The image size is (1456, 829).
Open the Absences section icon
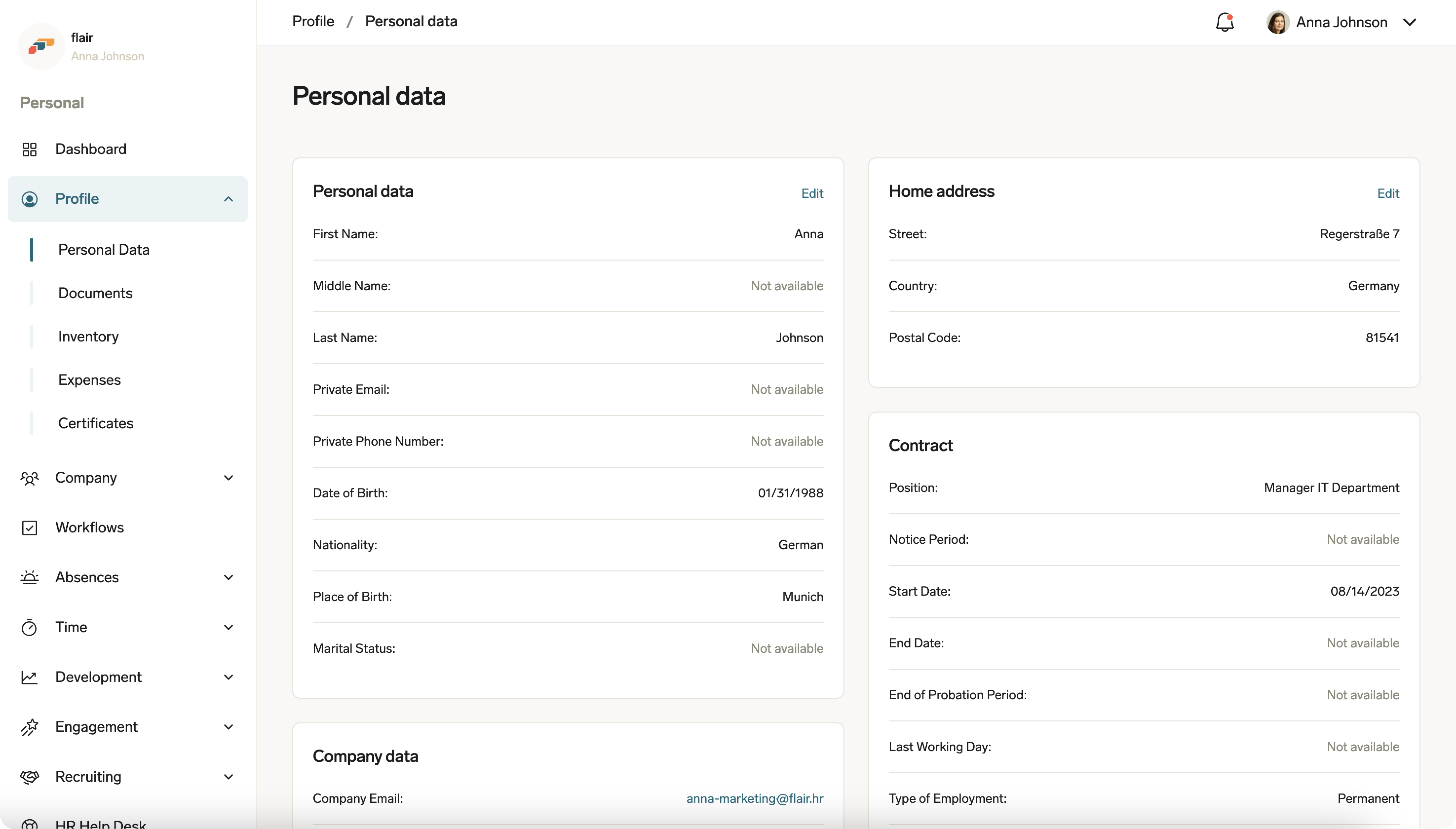[x=30, y=577]
